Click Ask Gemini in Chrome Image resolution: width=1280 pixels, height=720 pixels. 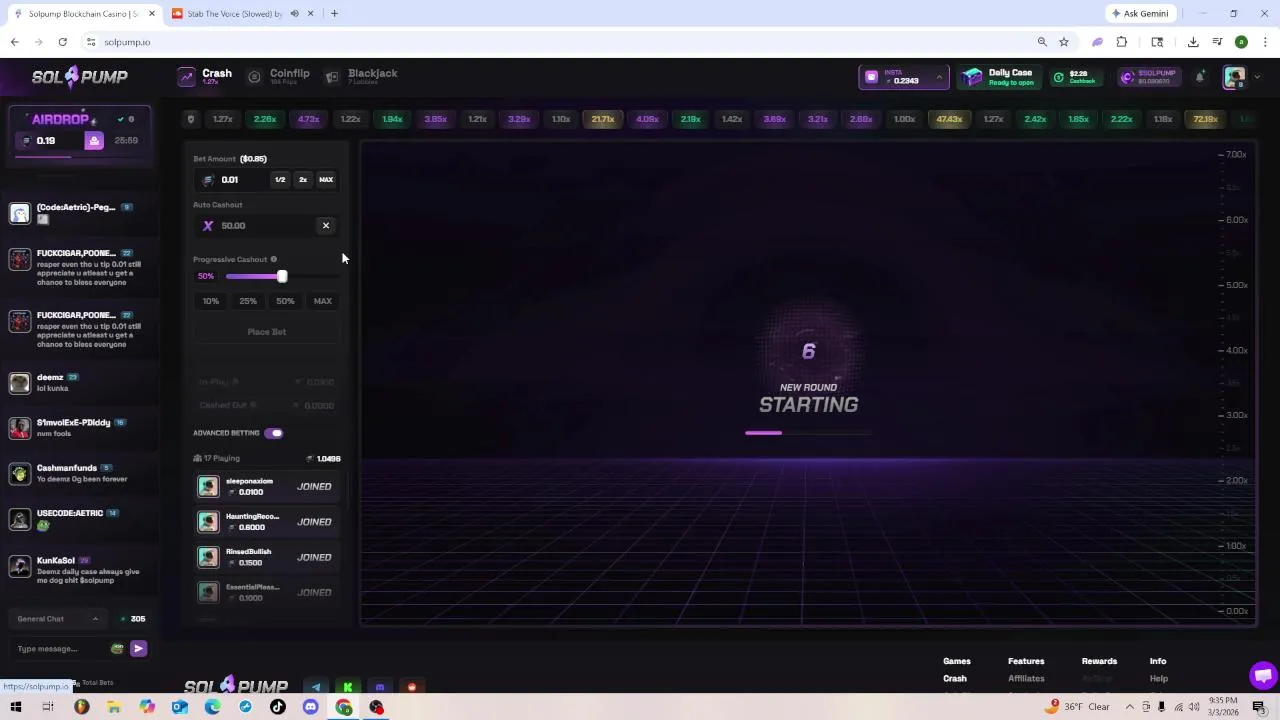pos(1139,13)
